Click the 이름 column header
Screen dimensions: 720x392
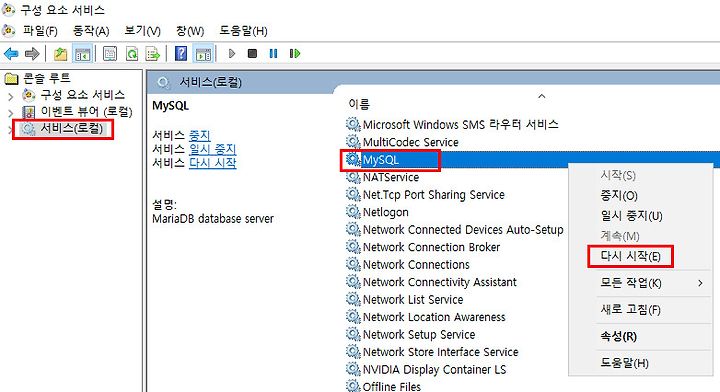359,105
